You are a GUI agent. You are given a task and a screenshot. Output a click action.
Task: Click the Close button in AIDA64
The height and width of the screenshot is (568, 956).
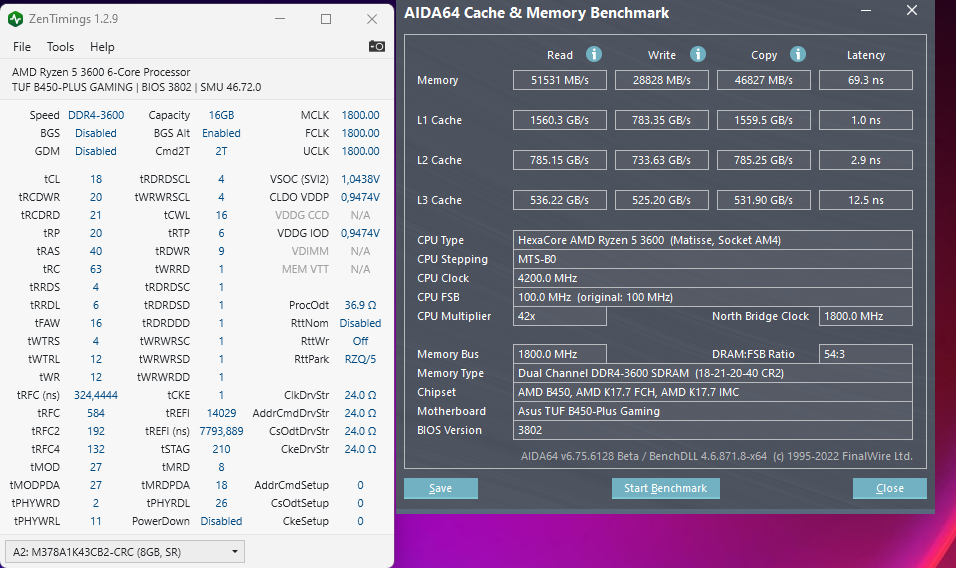(x=890, y=488)
